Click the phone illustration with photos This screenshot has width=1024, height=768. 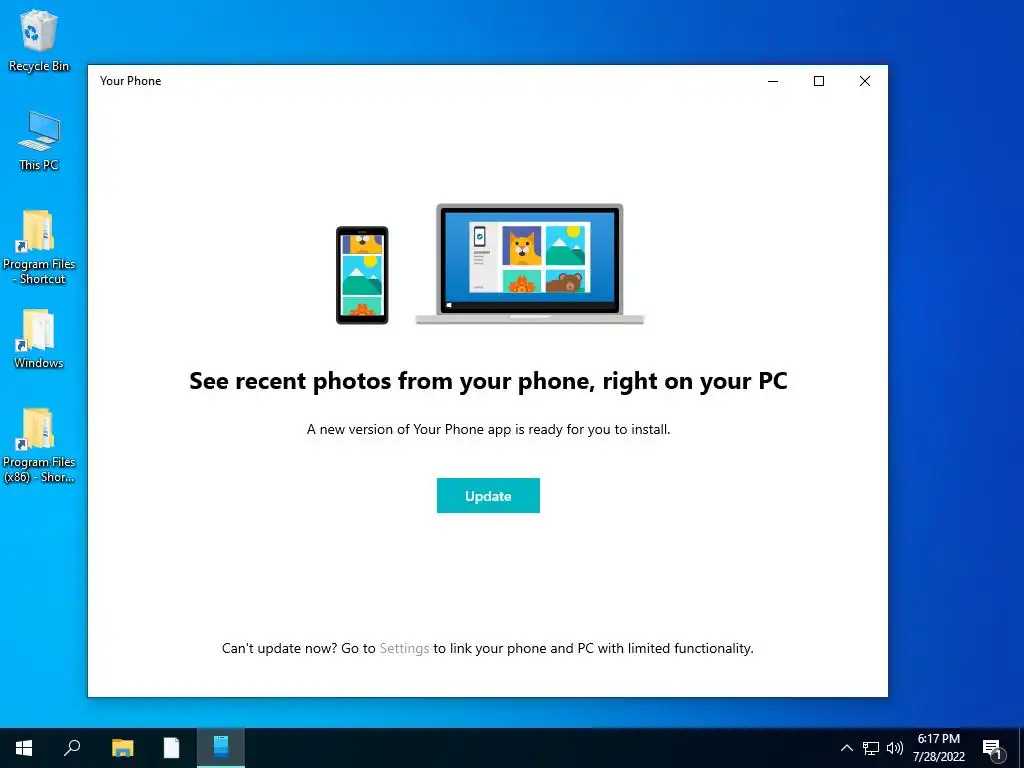click(362, 275)
